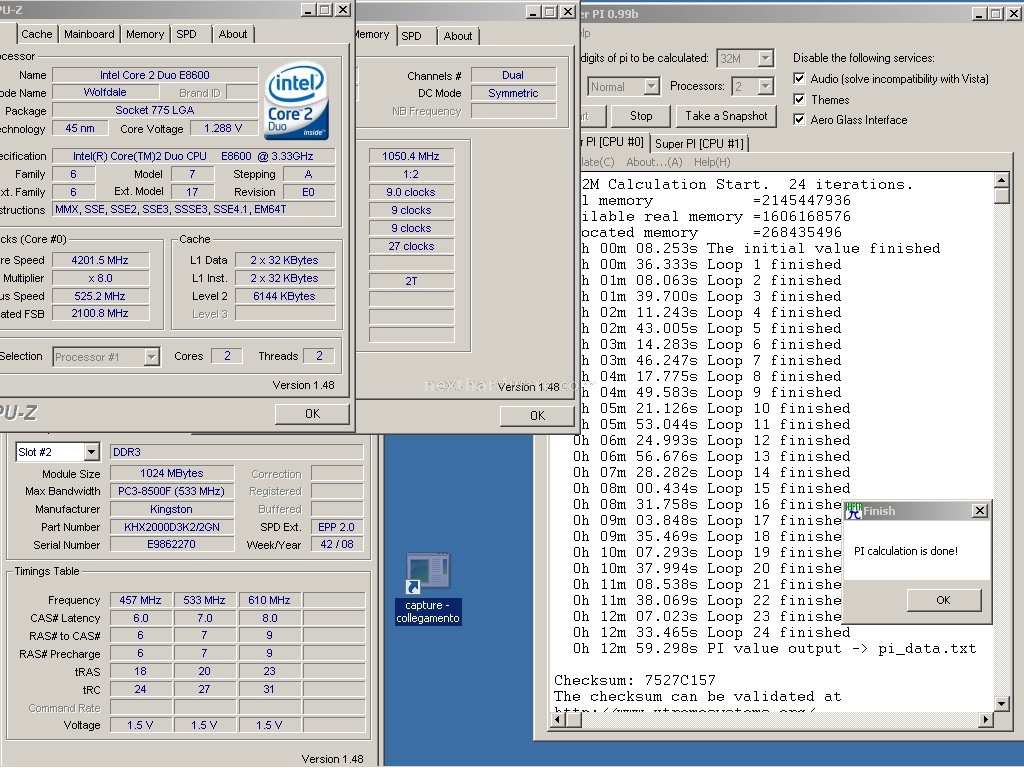Click the Week/Year value '42 / 08'

(337, 545)
